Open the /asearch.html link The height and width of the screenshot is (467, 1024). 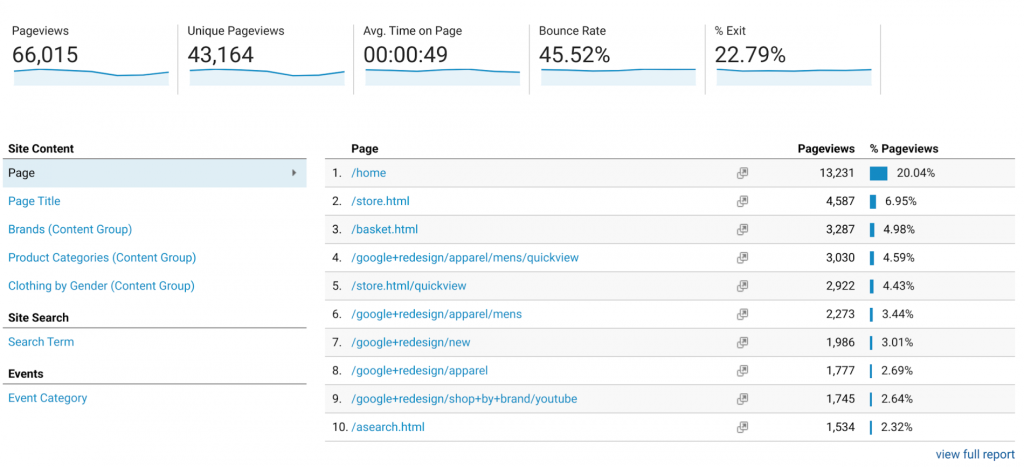pos(388,427)
